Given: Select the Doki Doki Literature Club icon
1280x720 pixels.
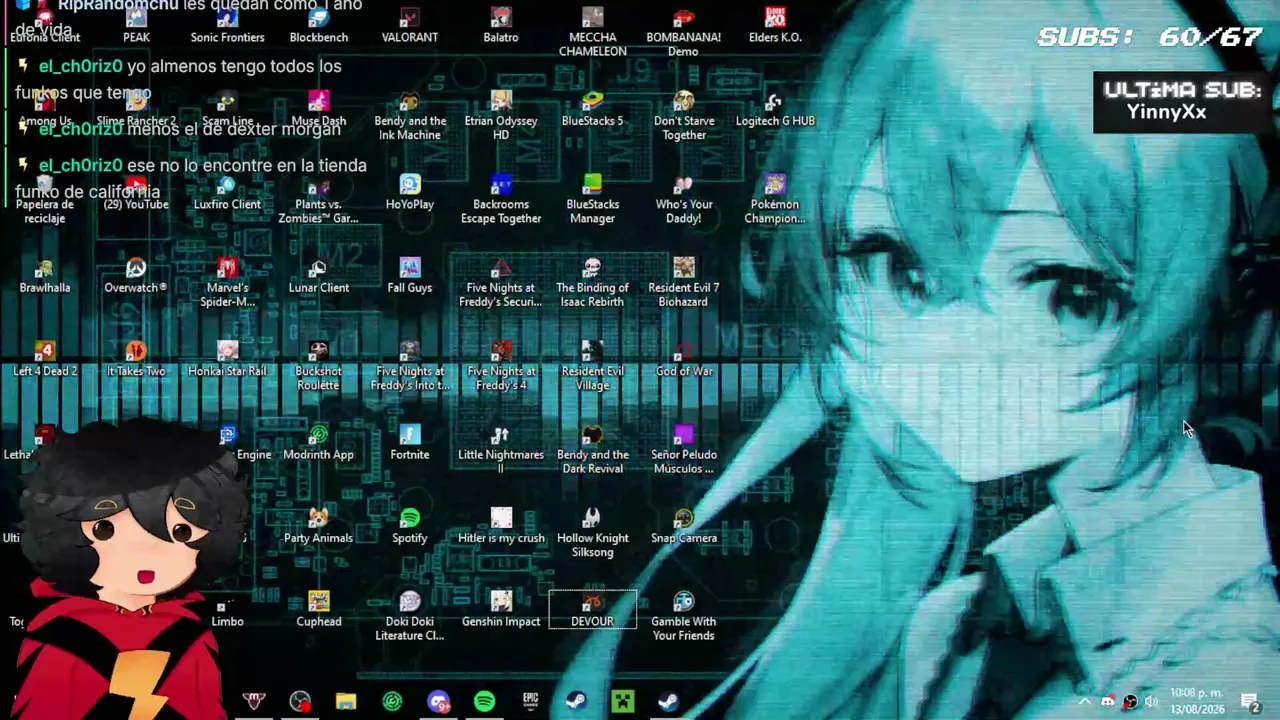Looking at the screenshot, I should point(410,617).
